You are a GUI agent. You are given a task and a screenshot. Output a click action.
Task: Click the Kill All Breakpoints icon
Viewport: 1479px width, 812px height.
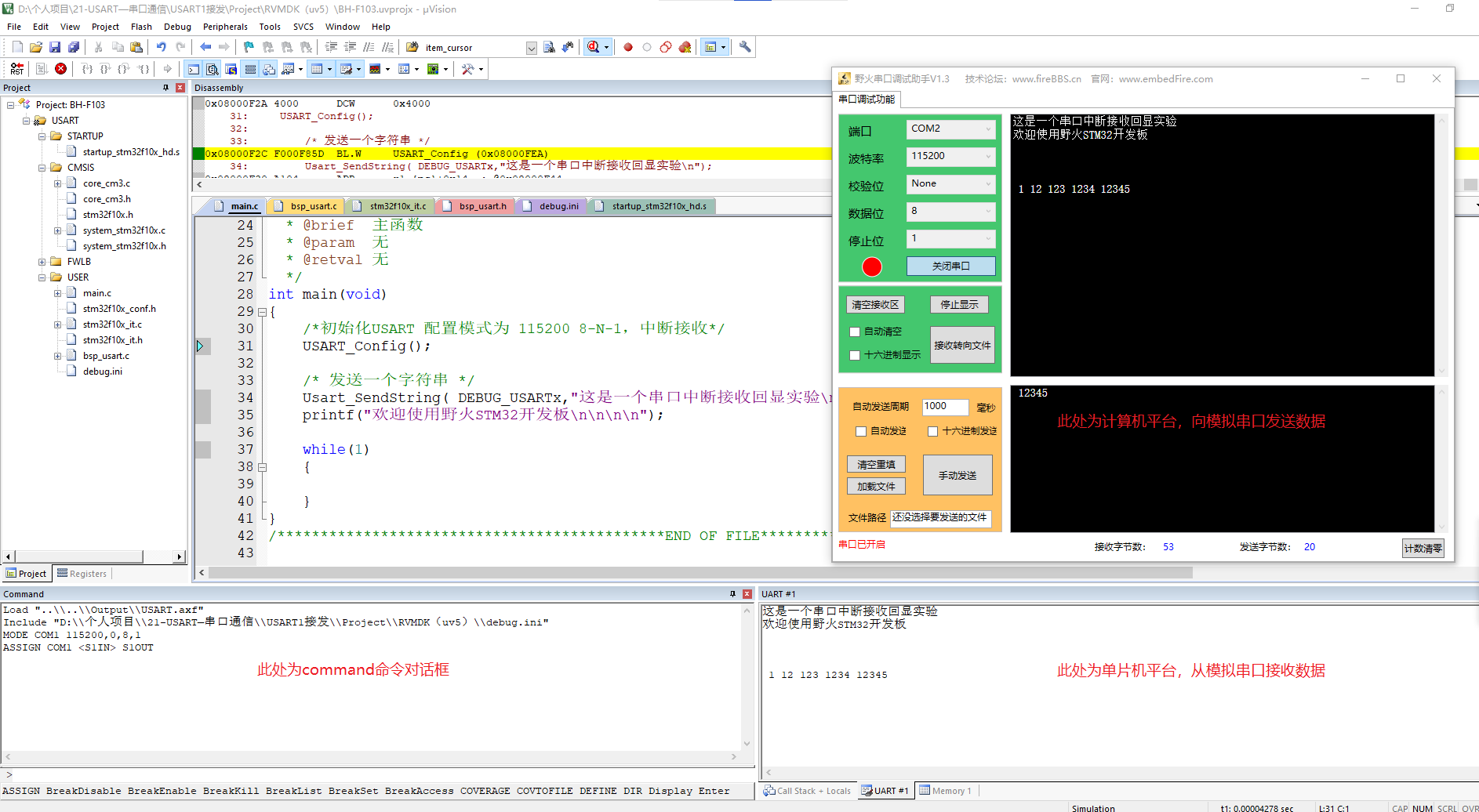[685, 47]
